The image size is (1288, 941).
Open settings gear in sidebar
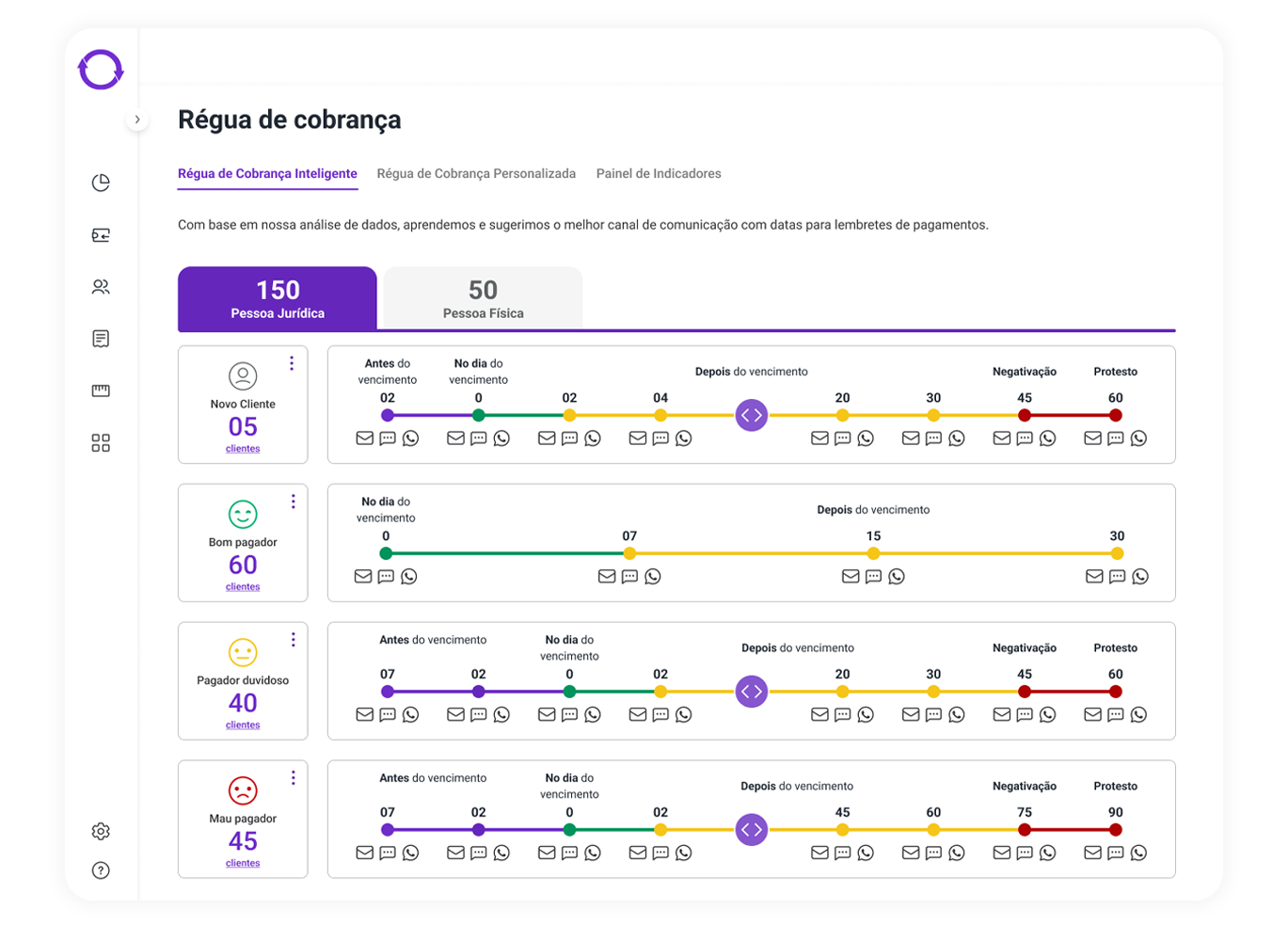click(101, 832)
